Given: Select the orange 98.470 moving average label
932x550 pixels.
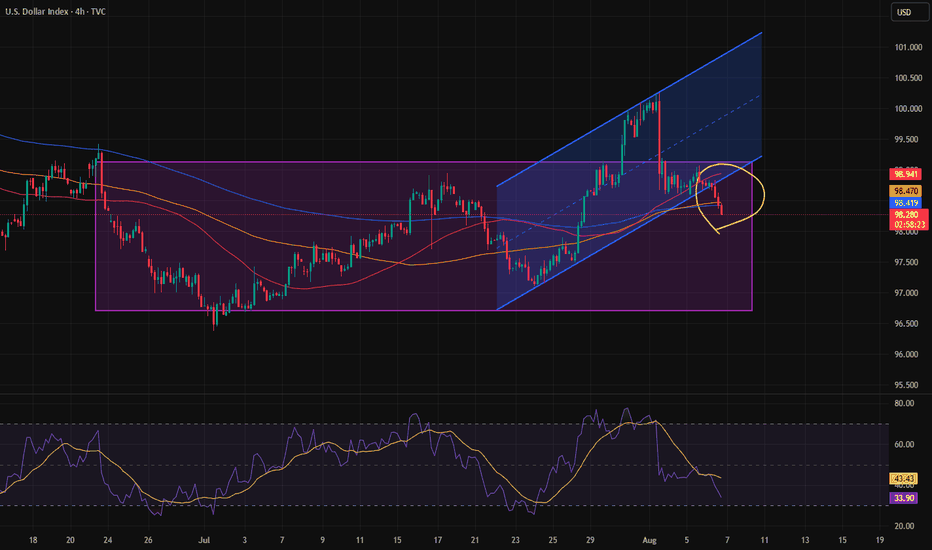Looking at the screenshot, I should 905,191.
